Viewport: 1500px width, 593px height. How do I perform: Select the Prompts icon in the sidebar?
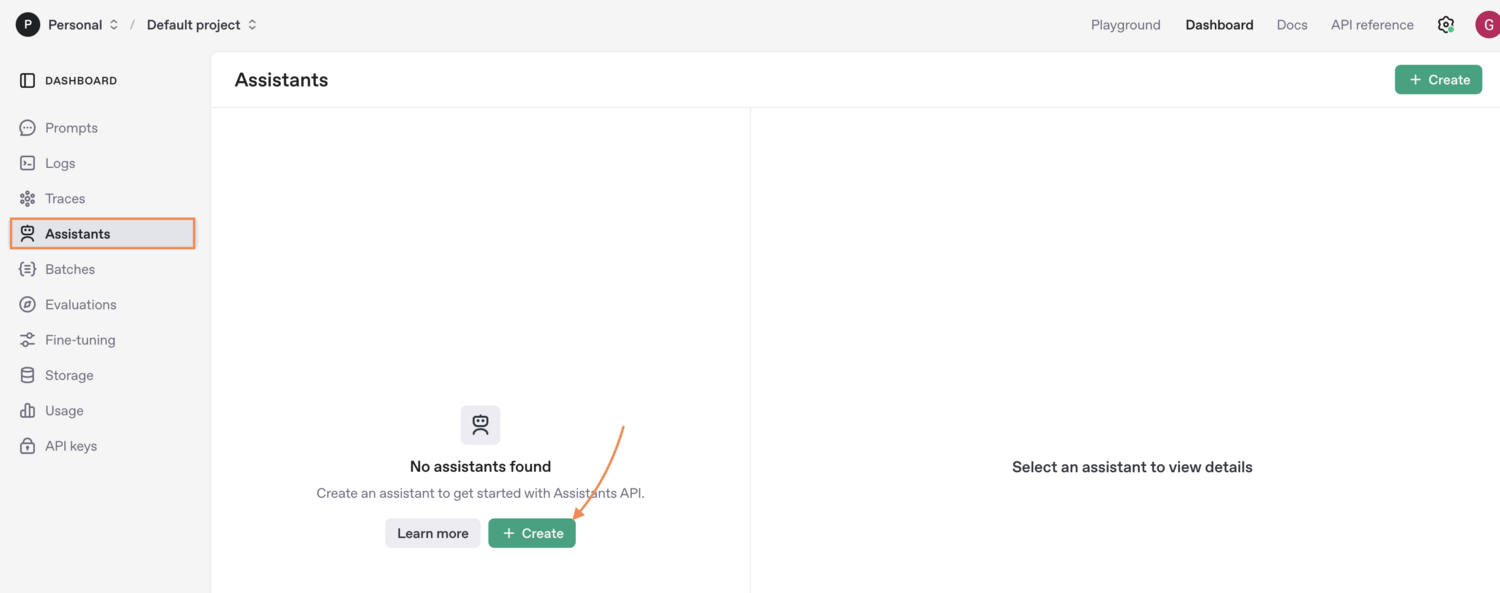(x=28, y=127)
